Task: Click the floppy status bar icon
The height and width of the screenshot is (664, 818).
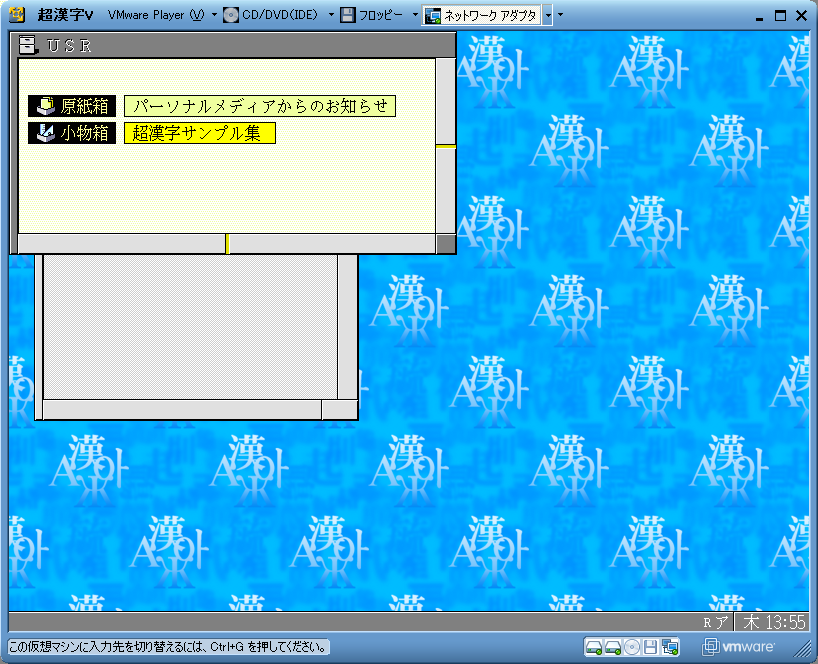Action: [x=650, y=647]
